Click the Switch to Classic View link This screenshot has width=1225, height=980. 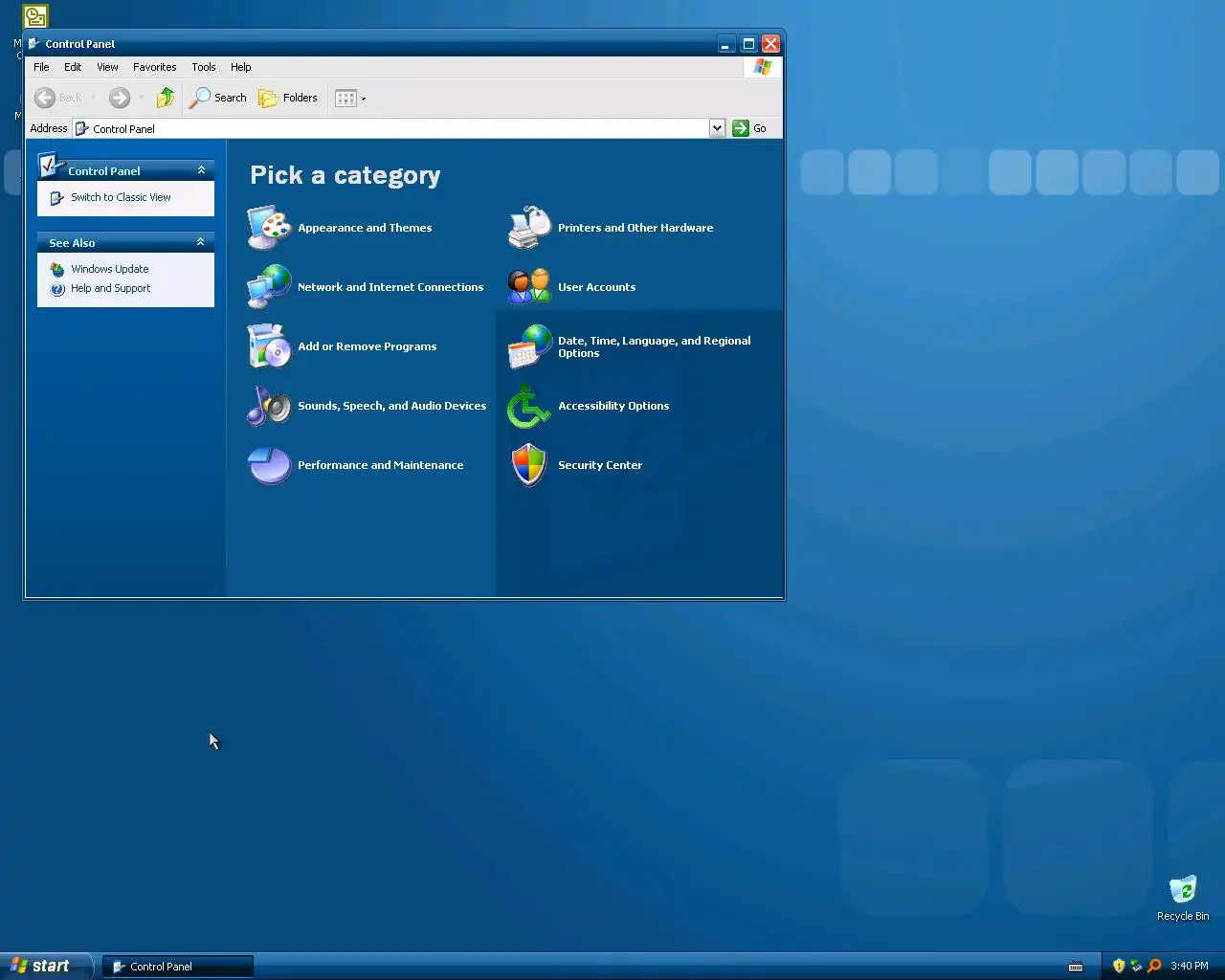[x=121, y=197]
